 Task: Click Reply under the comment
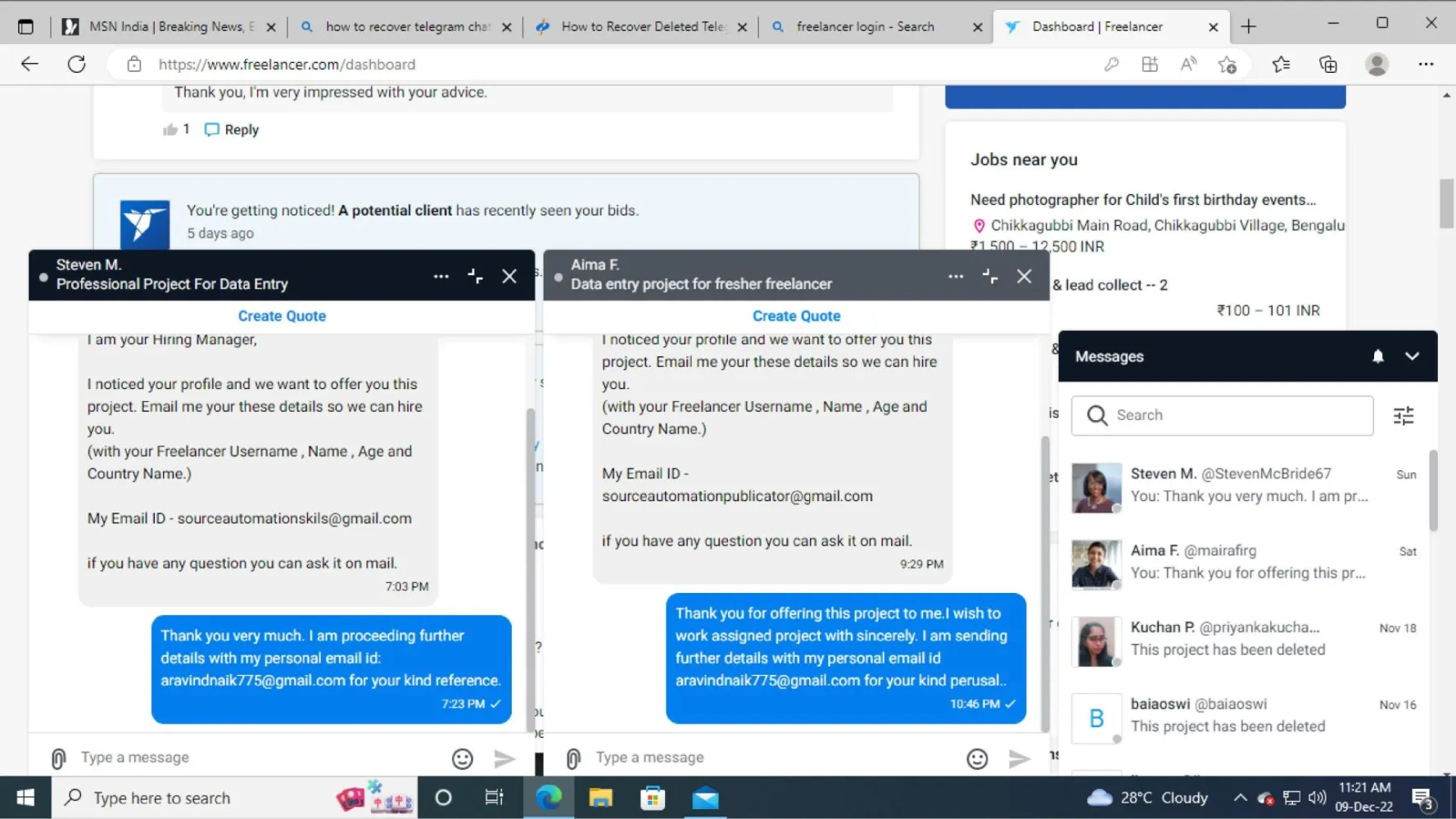coord(232,129)
